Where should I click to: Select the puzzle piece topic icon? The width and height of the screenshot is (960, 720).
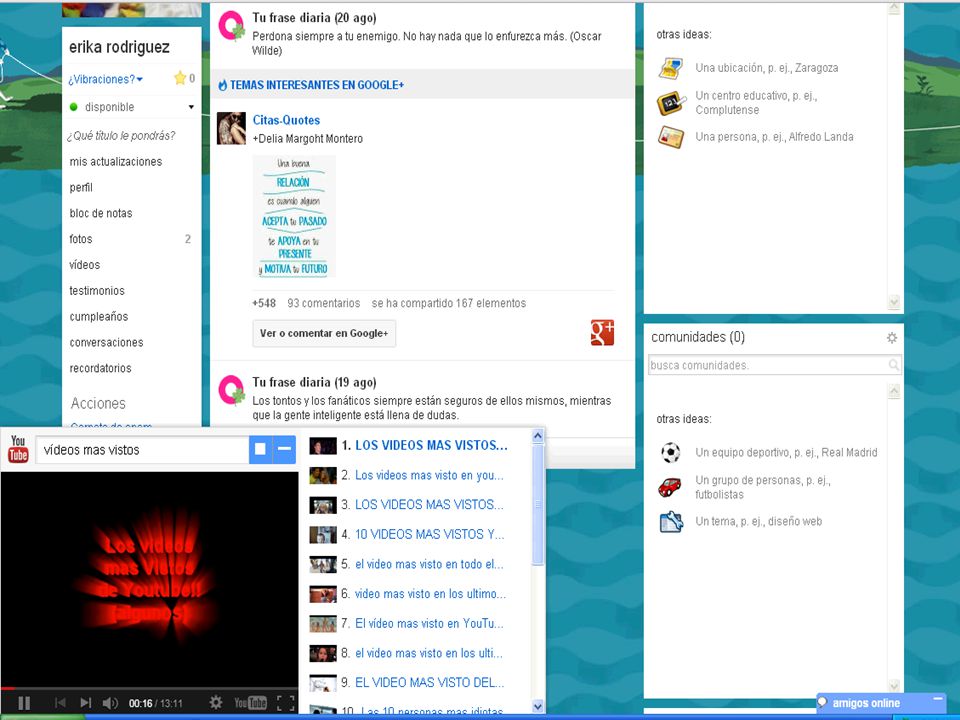click(671, 522)
